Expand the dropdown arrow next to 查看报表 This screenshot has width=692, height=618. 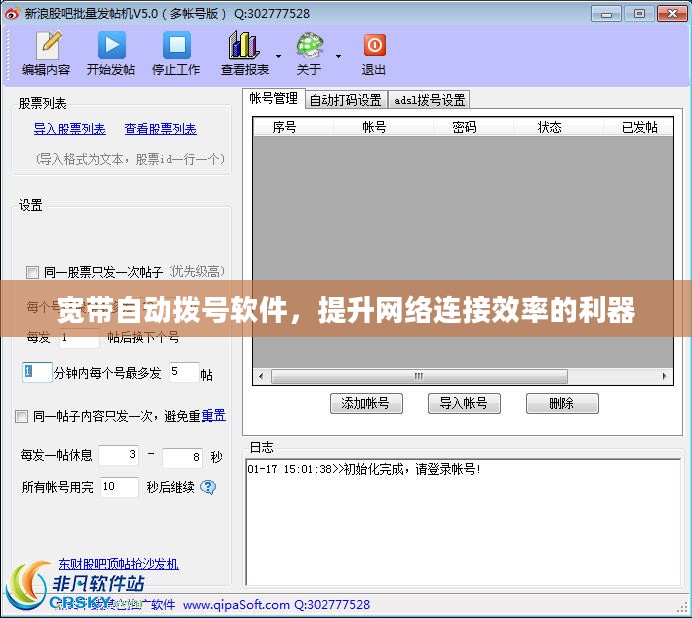[278, 56]
